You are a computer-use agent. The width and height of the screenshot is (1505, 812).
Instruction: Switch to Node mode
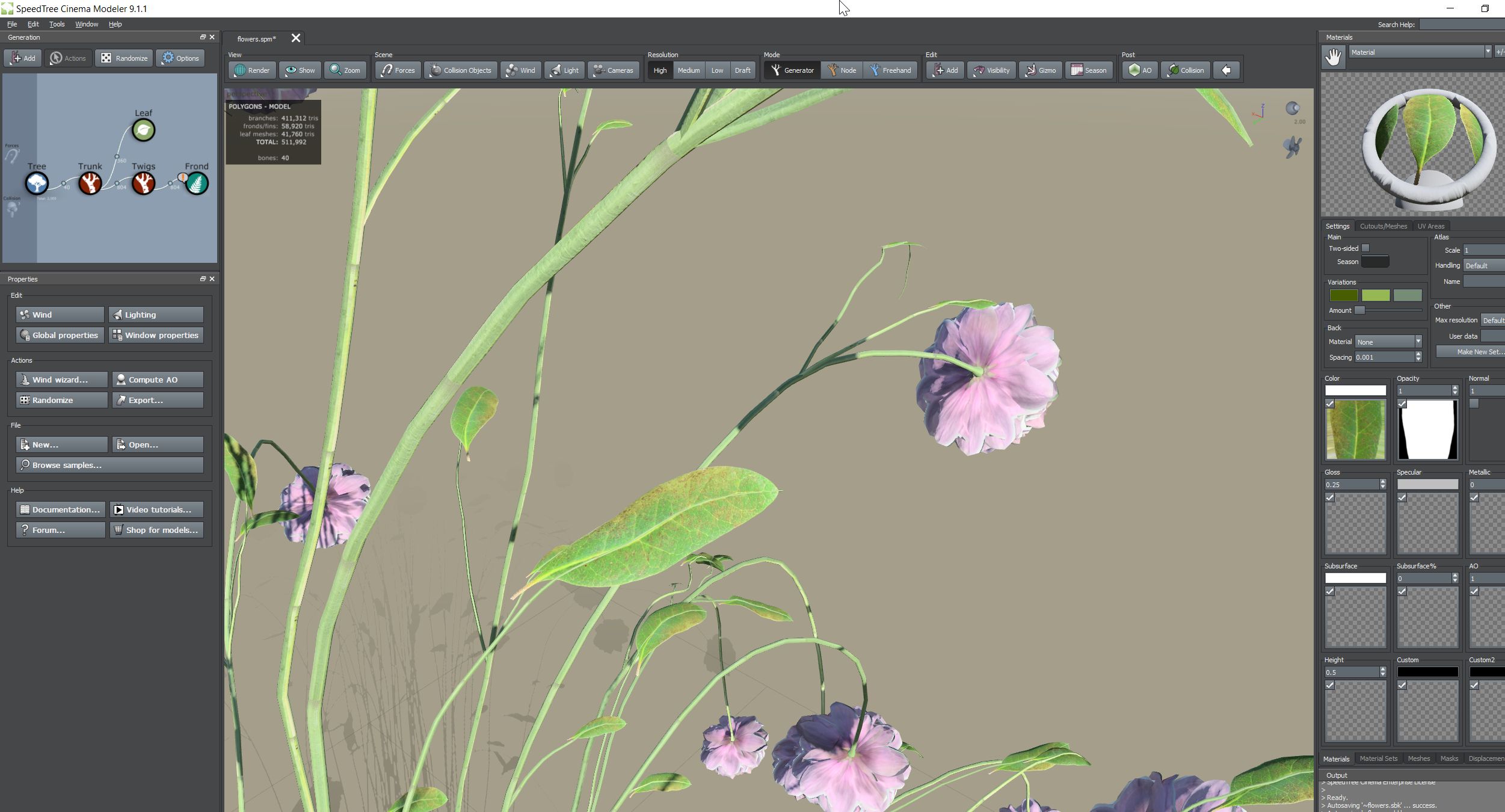tap(842, 70)
